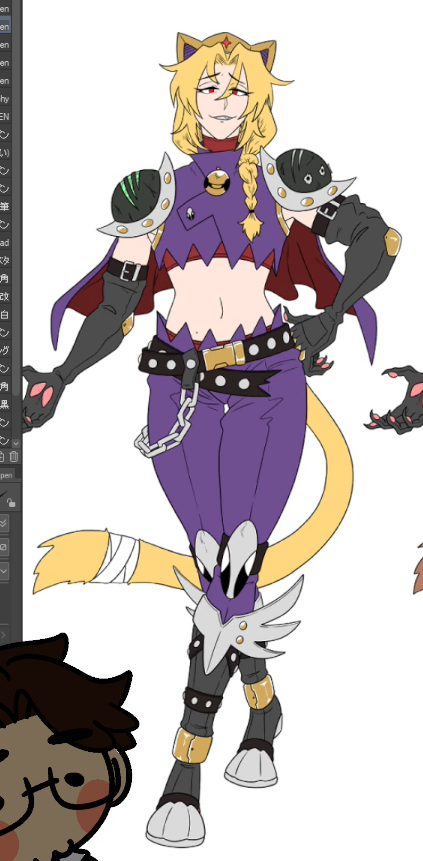
Task: Select the sub tool ending in 'グ'
Action: tap(5, 350)
